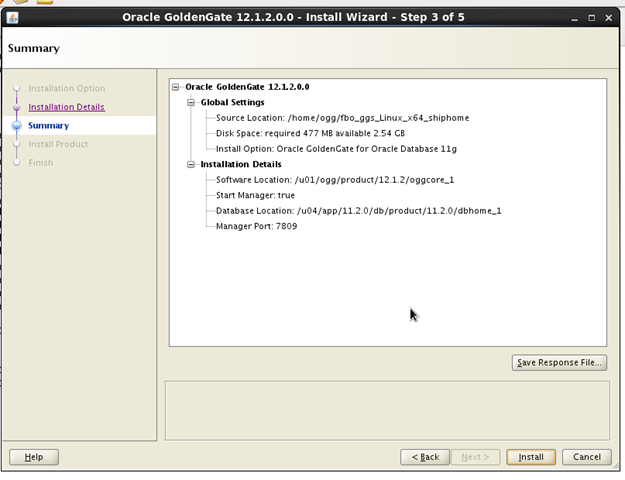Select the Software Location row
625x480 pixels.
tap(335, 180)
